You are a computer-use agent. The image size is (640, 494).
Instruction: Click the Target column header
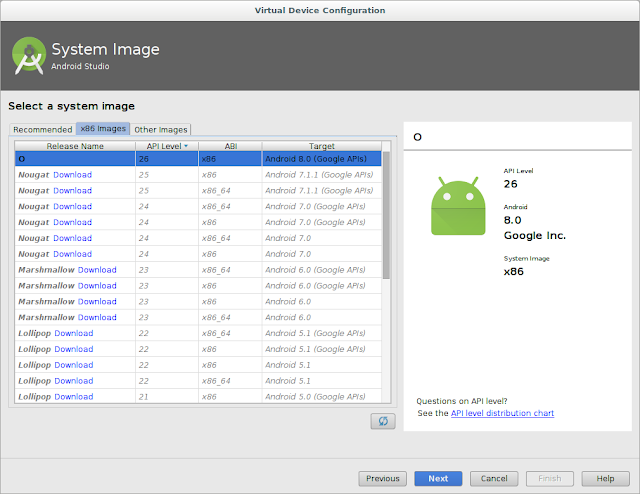tap(322, 146)
